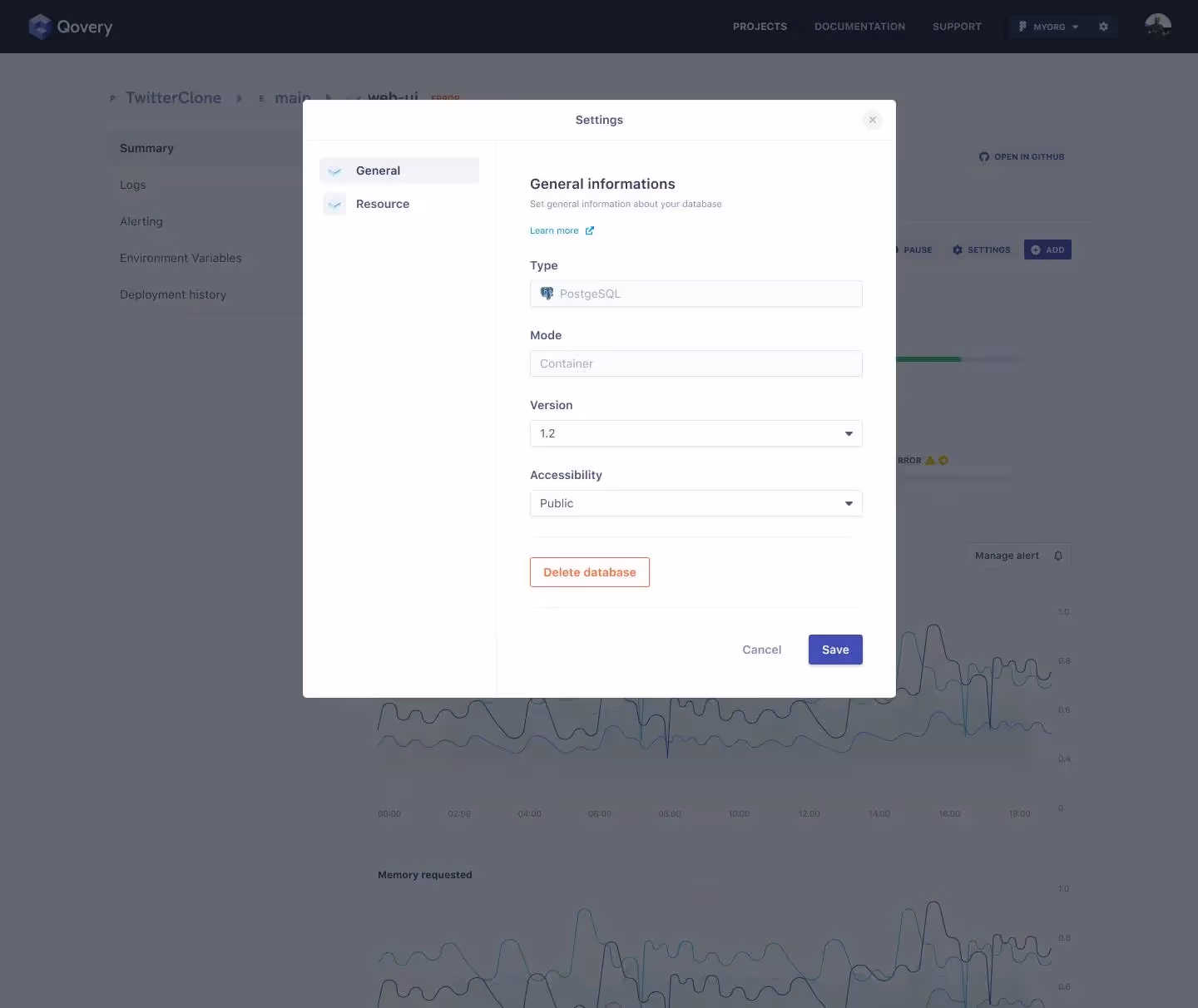
Task: Click the PostgreSQL elephant icon in Type field
Action: click(x=547, y=294)
